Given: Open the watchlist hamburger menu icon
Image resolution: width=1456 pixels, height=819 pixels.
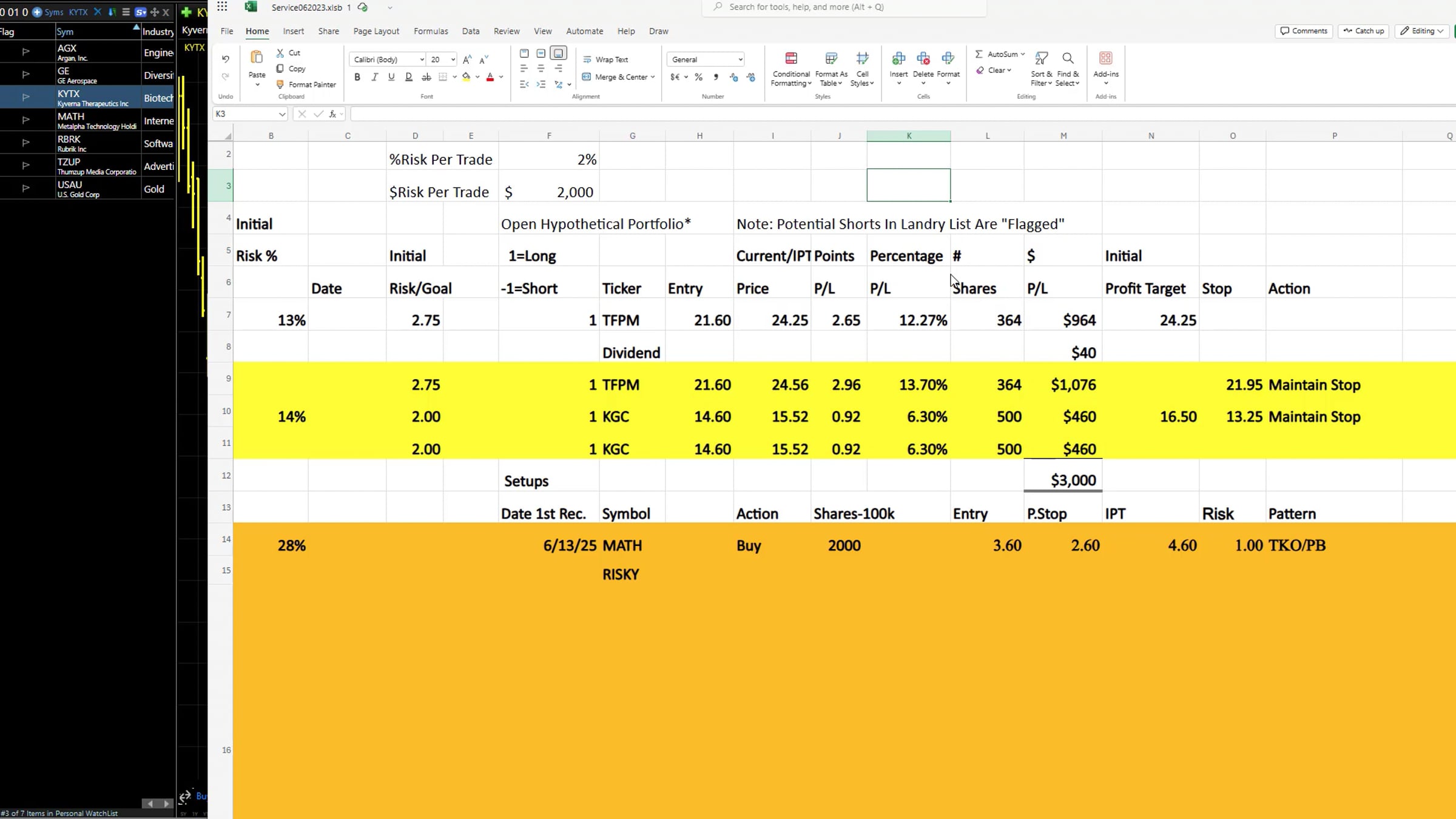Looking at the screenshot, I should (x=126, y=12).
